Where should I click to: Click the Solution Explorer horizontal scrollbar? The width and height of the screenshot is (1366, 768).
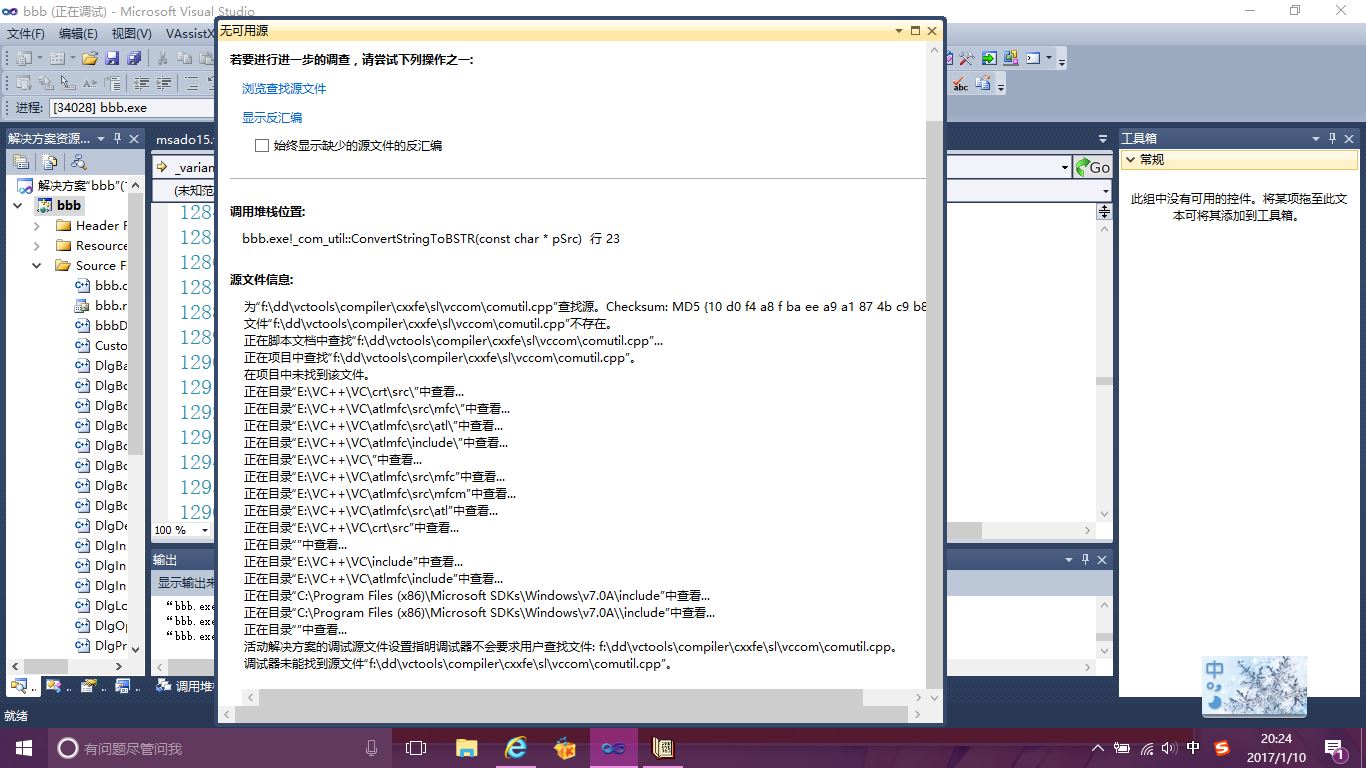click(x=68, y=666)
